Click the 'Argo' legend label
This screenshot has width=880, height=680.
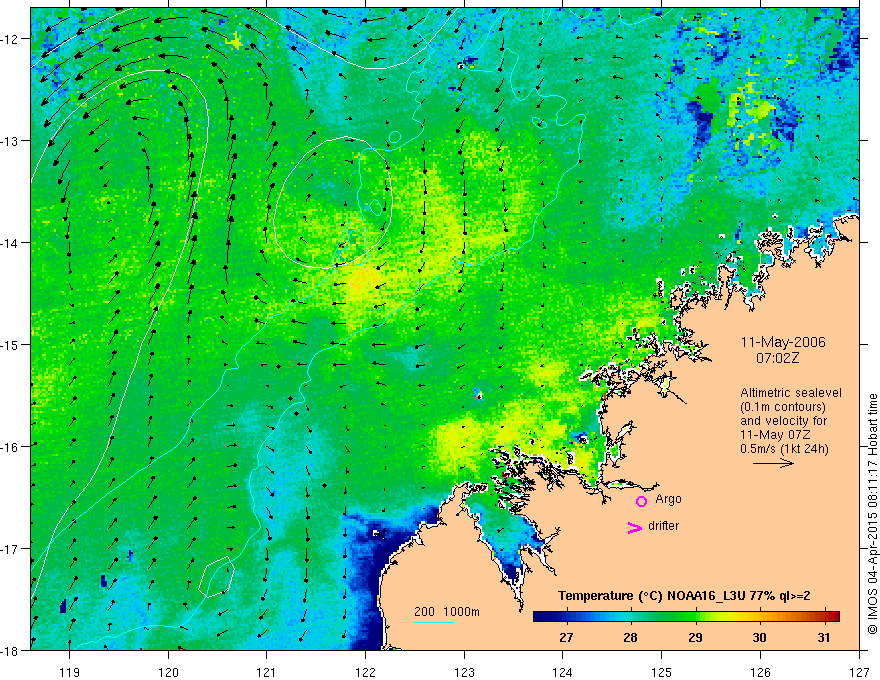(x=668, y=499)
